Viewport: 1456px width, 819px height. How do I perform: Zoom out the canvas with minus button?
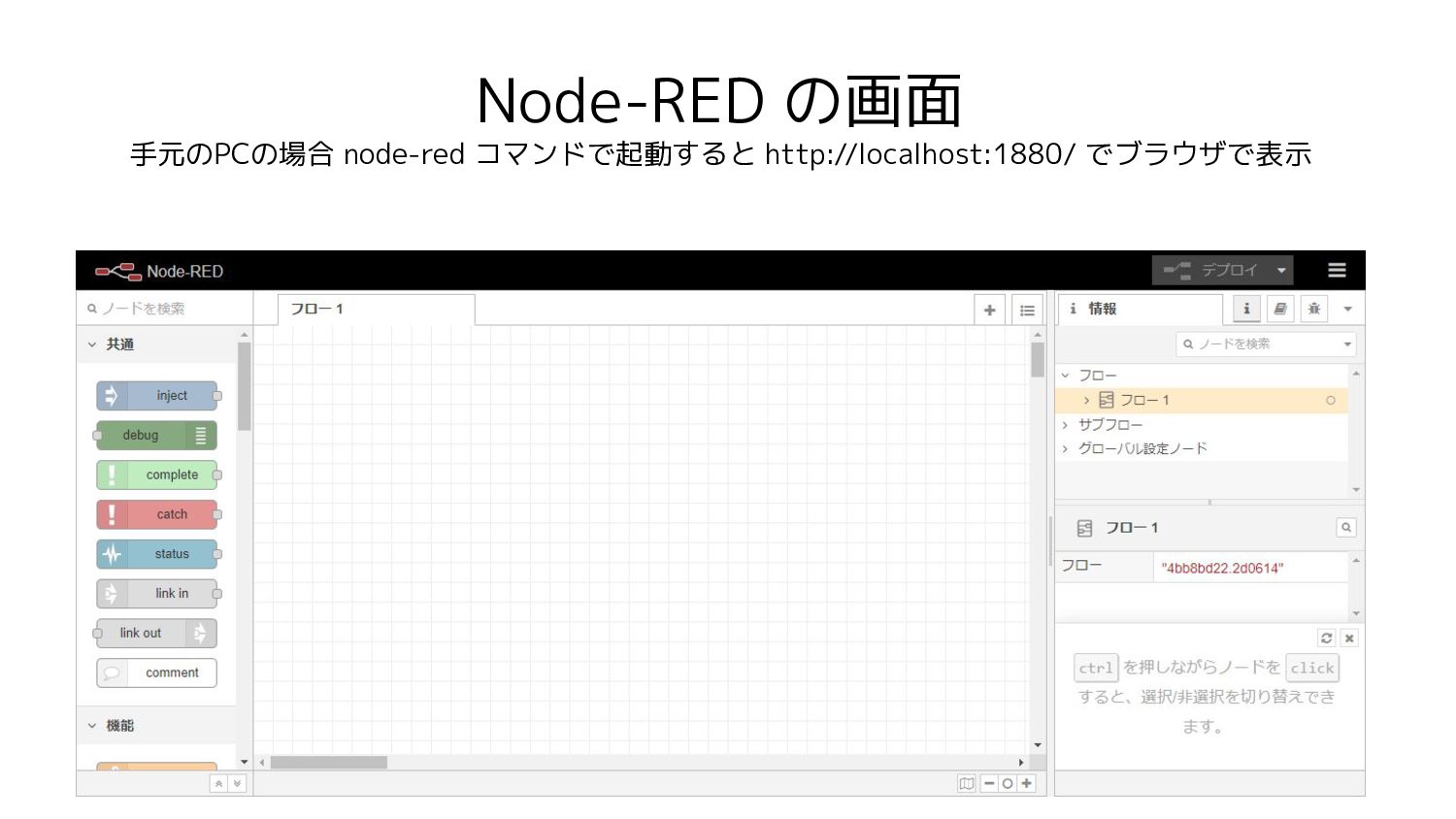989,784
